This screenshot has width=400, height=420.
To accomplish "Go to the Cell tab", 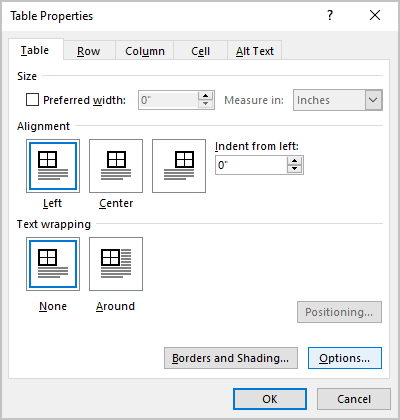I will [x=200, y=51].
